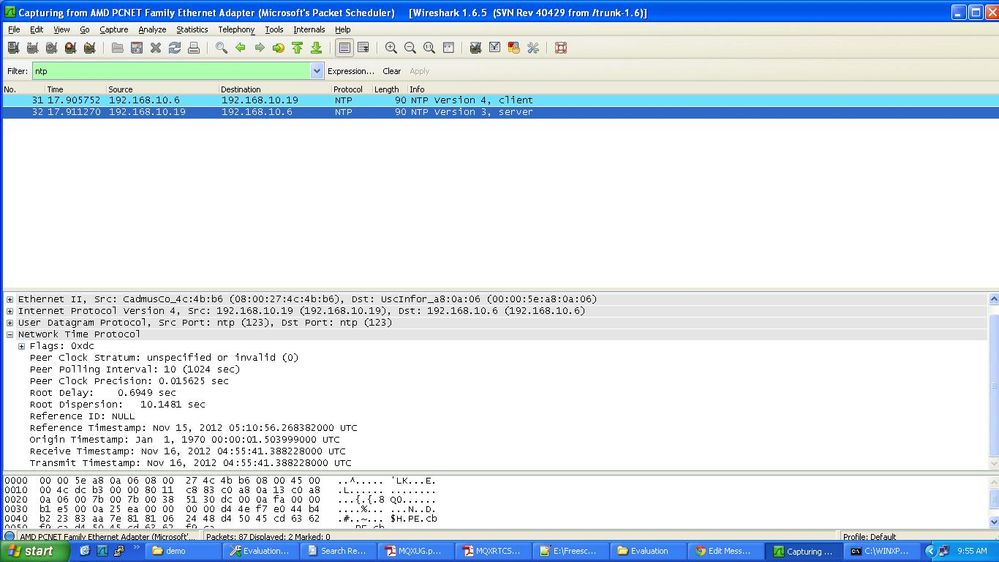The width and height of the screenshot is (999, 562).
Task: Toggle packet list colorization icon
Action: [x=345, y=48]
